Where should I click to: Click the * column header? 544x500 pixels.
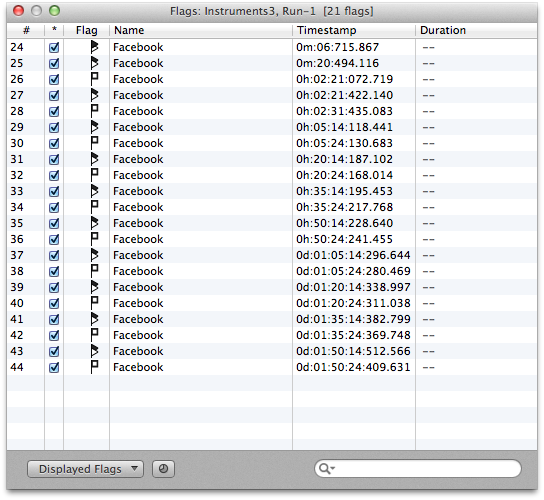(54, 31)
